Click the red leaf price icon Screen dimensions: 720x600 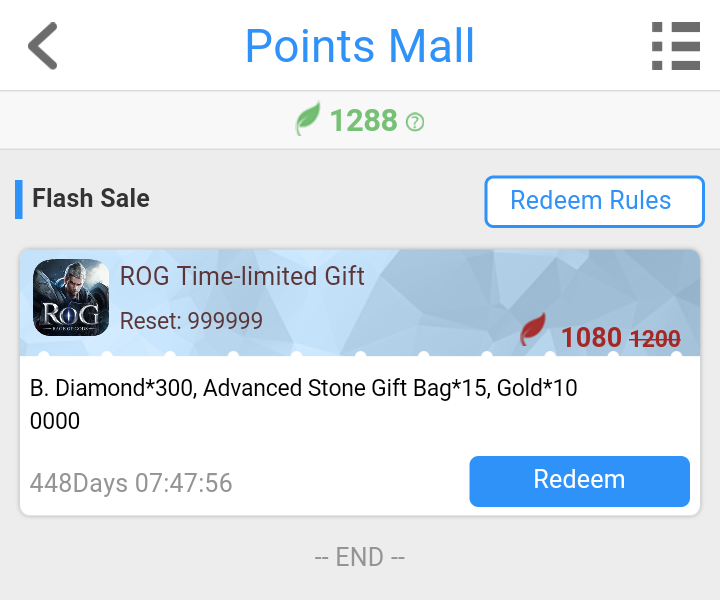pyautogui.click(x=533, y=330)
